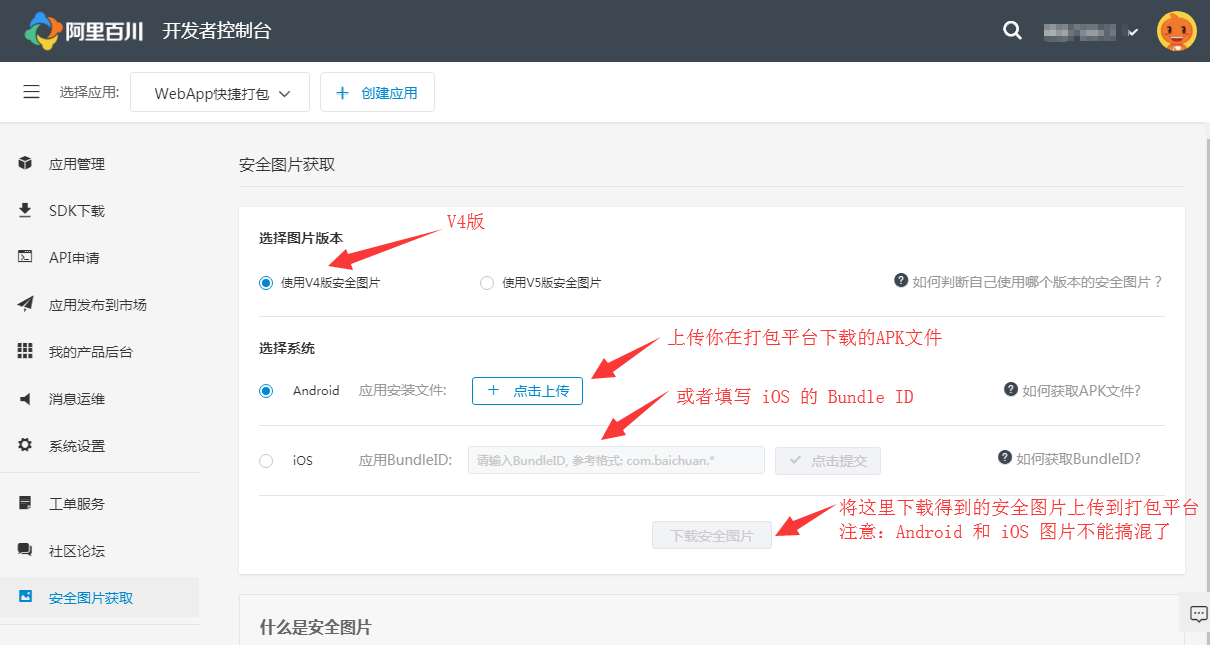Open the feedback chat icon at right edge

[1195, 614]
